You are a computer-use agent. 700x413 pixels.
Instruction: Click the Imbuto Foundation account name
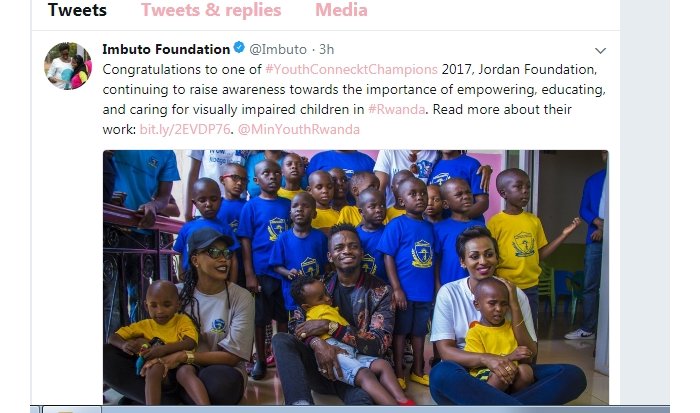166,49
